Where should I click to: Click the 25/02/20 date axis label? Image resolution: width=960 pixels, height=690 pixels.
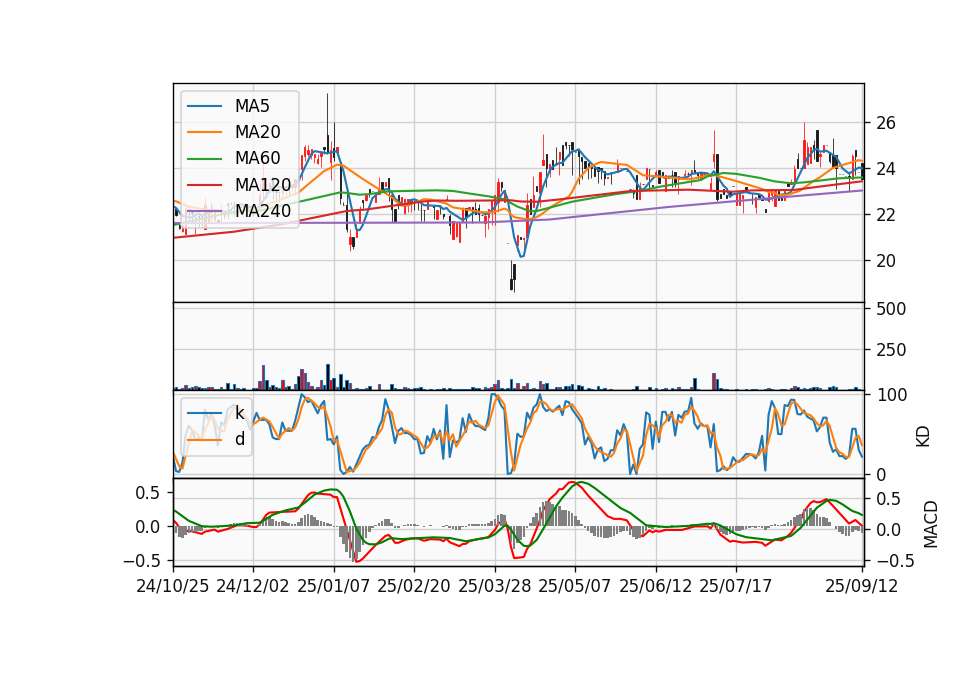414,586
